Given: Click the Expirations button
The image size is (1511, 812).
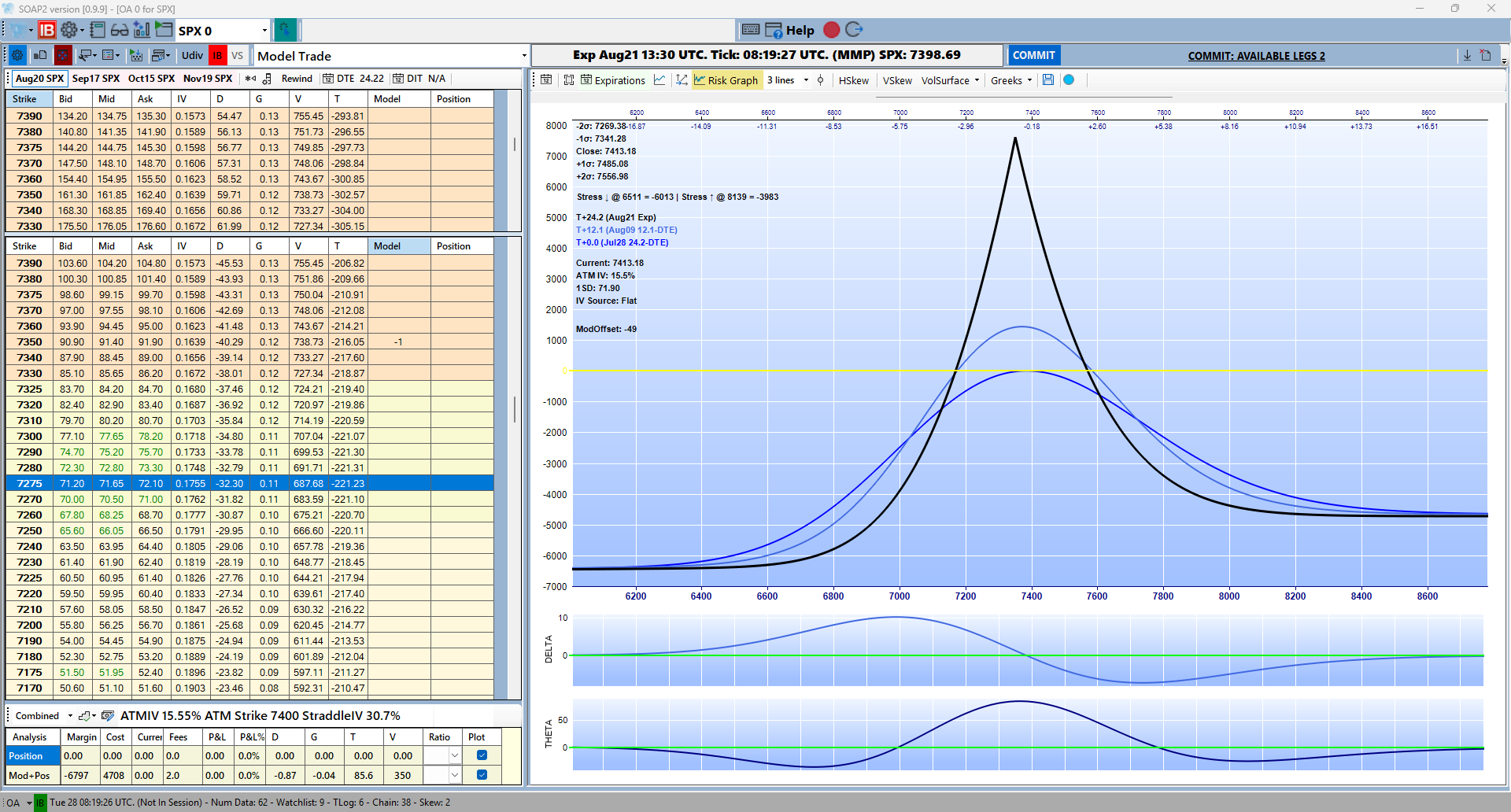Looking at the screenshot, I should (x=613, y=79).
